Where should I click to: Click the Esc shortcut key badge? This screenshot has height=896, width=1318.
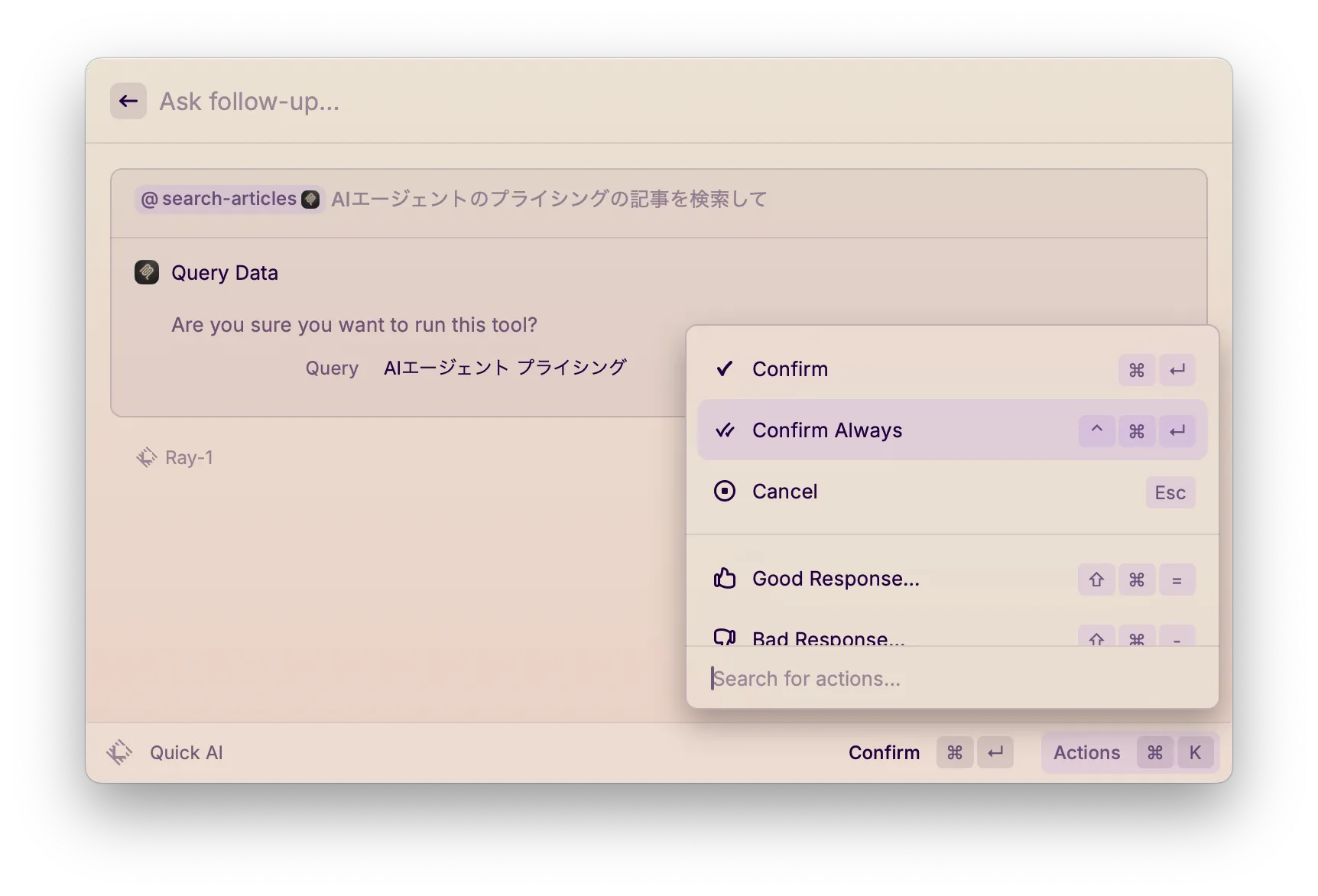tap(1170, 492)
